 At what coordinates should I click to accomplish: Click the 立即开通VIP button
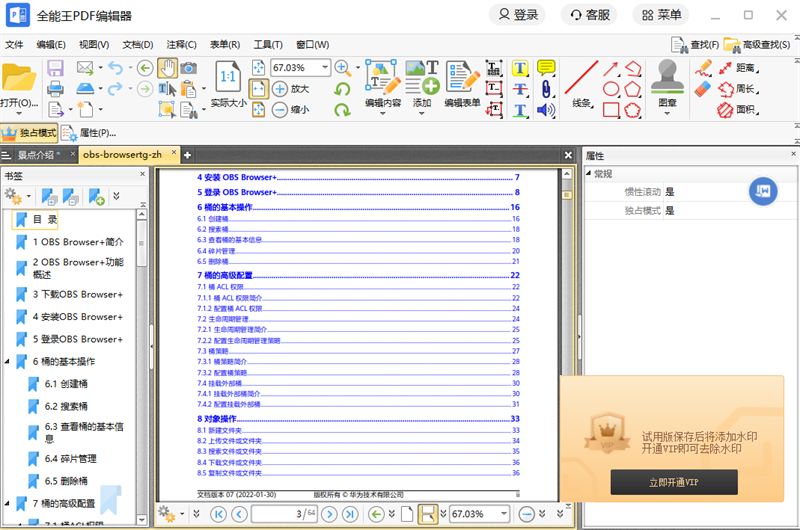(x=674, y=483)
